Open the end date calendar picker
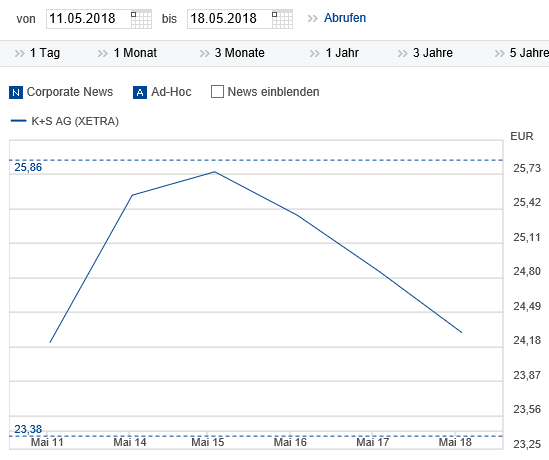This screenshot has width=549, height=460. [282, 19]
